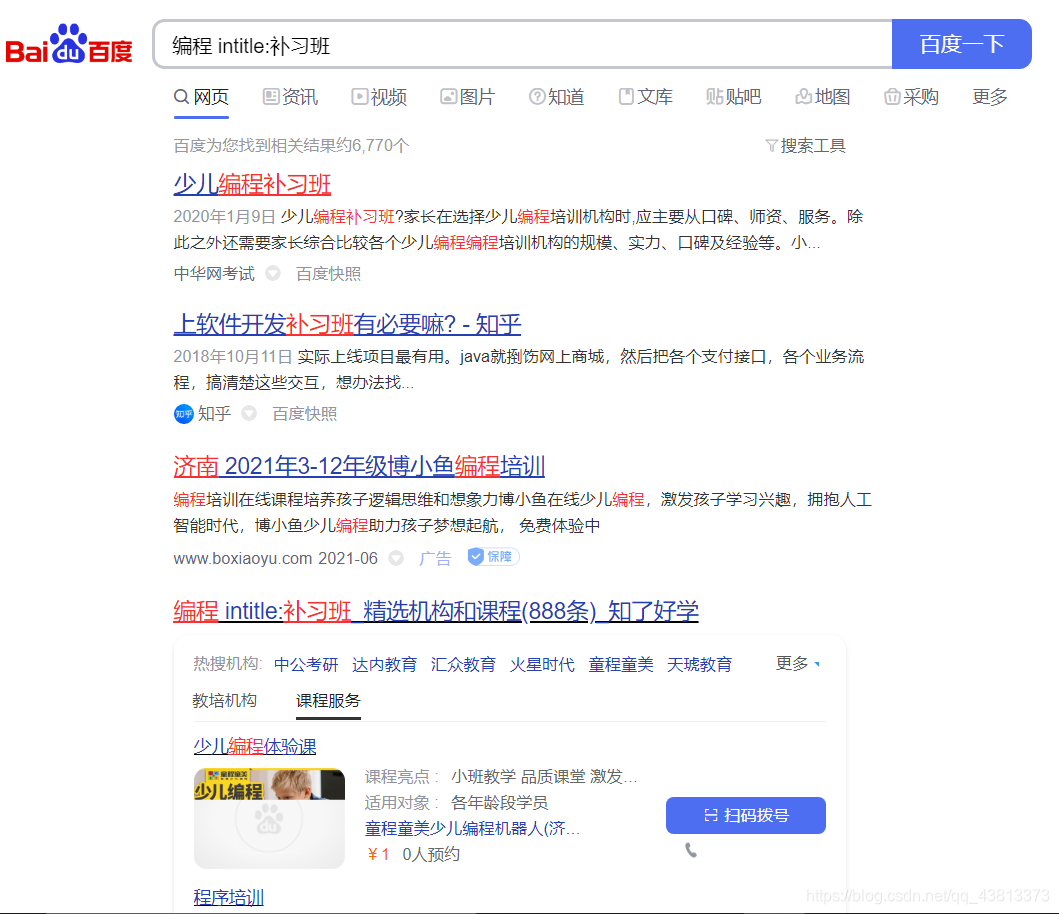Click the funnel icon beside 搜索工具
The image size is (1059, 914).
tap(771, 145)
